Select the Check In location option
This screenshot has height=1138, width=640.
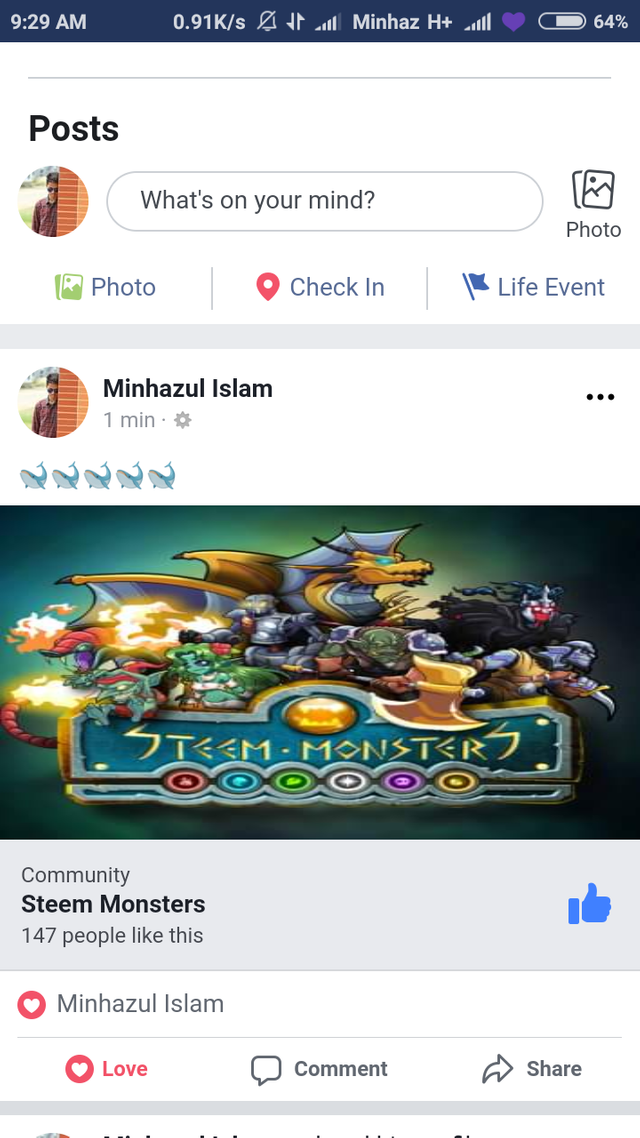[x=320, y=287]
